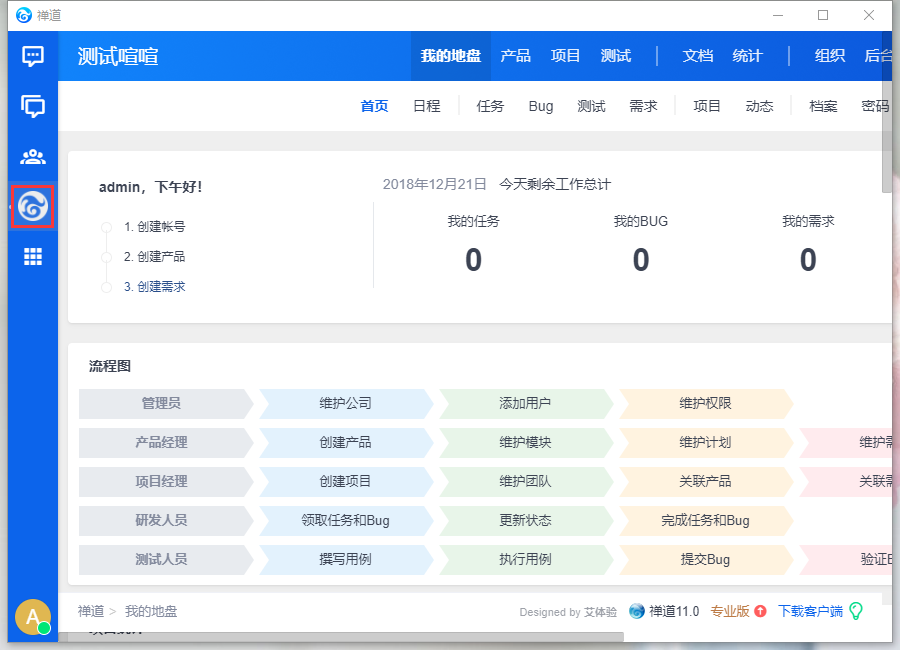900x650 pixels.
Task: Click the 创建产品 flowchart step
Action: (x=345, y=442)
